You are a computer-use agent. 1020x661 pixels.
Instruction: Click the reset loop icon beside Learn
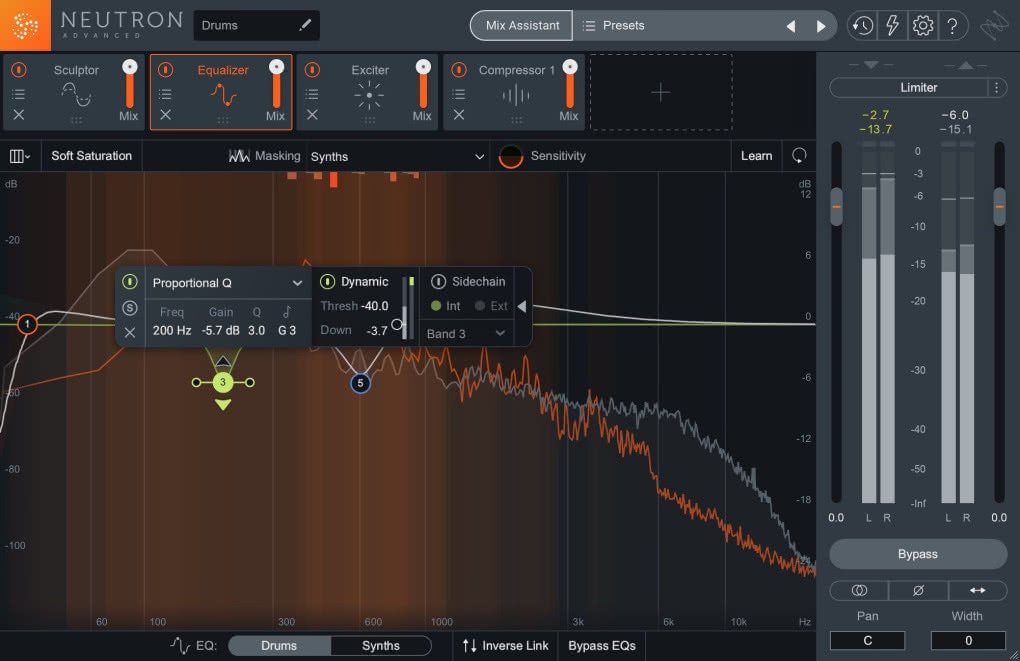pos(799,155)
